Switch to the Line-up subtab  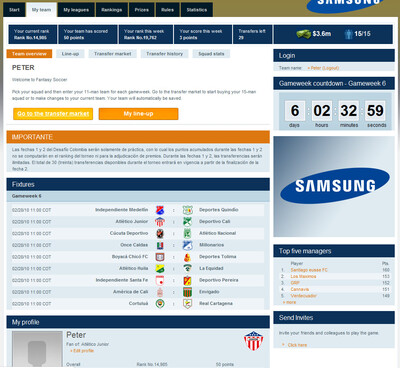click(x=70, y=54)
